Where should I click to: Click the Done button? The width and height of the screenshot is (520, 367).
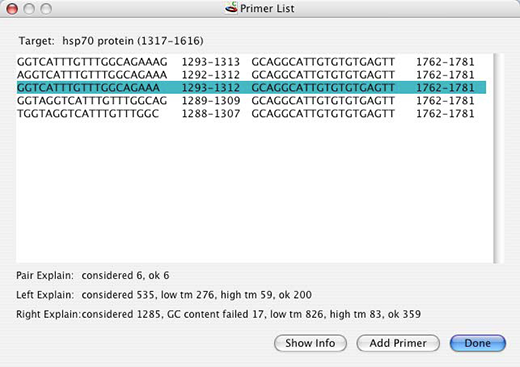click(x=477, y=343)
